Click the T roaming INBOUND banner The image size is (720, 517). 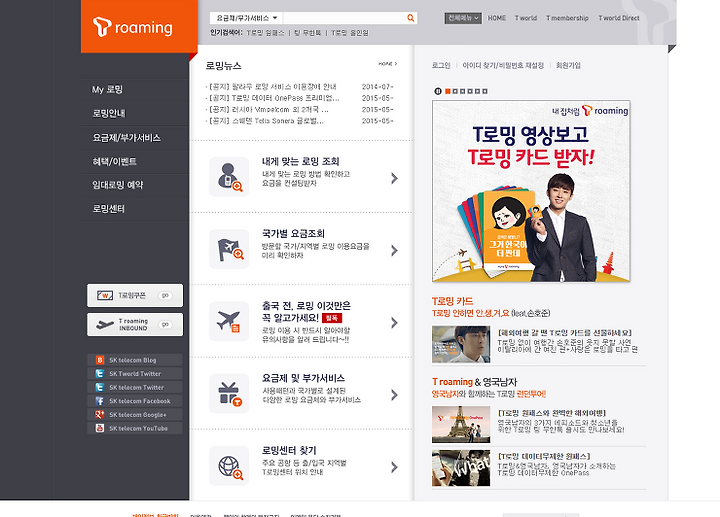pos(135,325)
